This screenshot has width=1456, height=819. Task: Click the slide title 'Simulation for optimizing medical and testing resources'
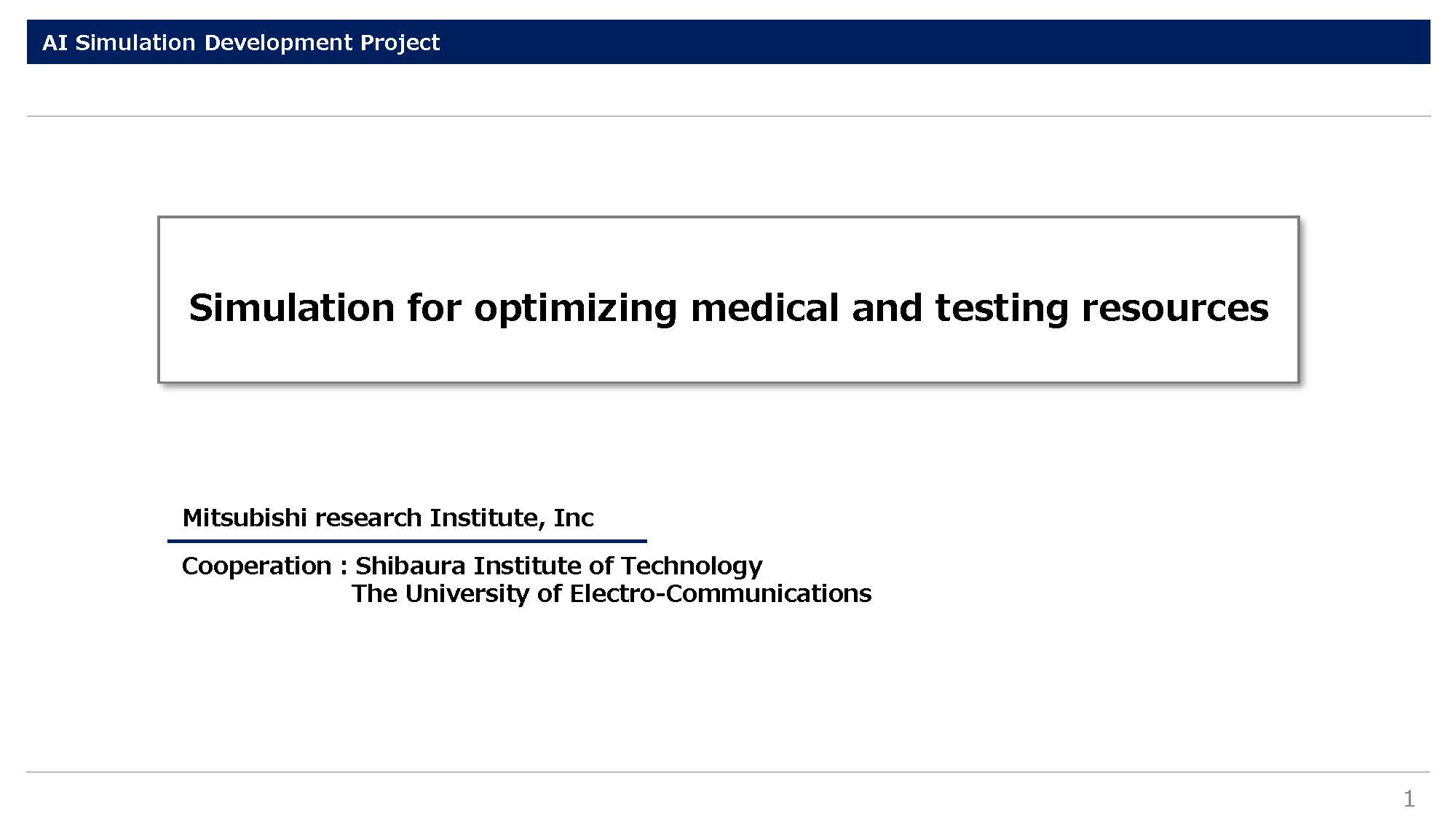[x=728, y=309]
